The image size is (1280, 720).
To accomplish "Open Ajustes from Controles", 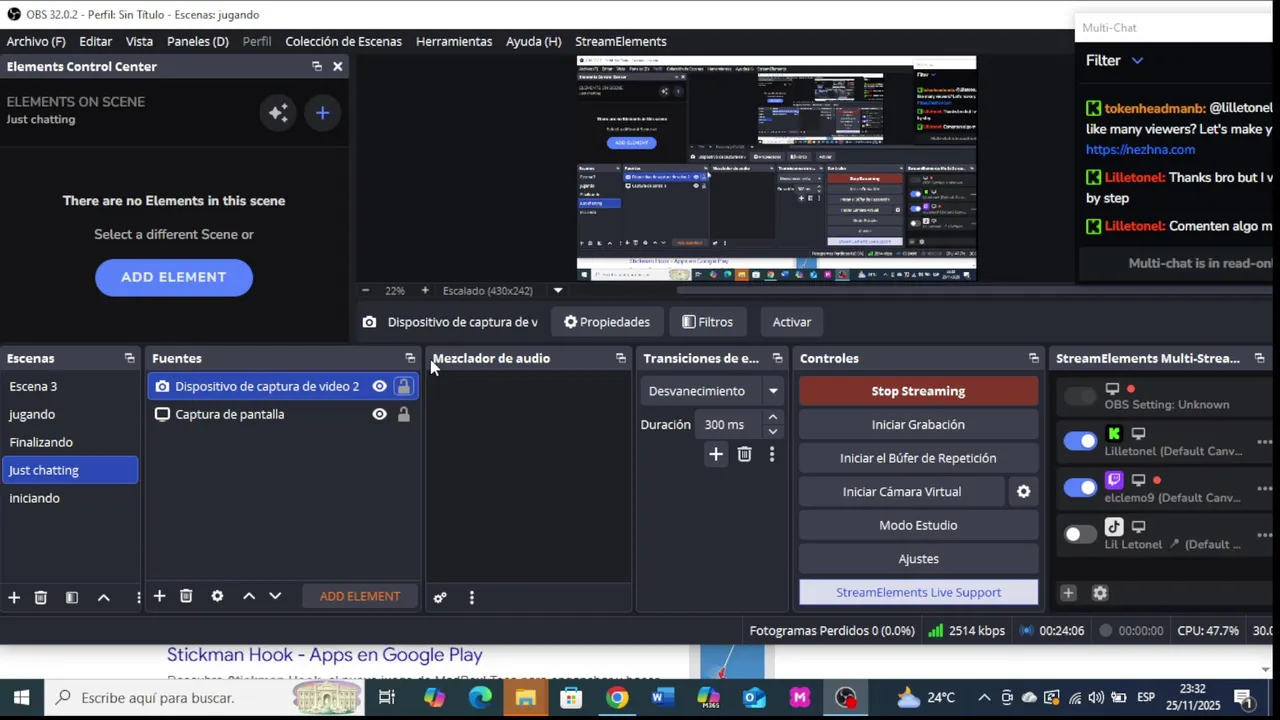I will [x=918, y=559].
